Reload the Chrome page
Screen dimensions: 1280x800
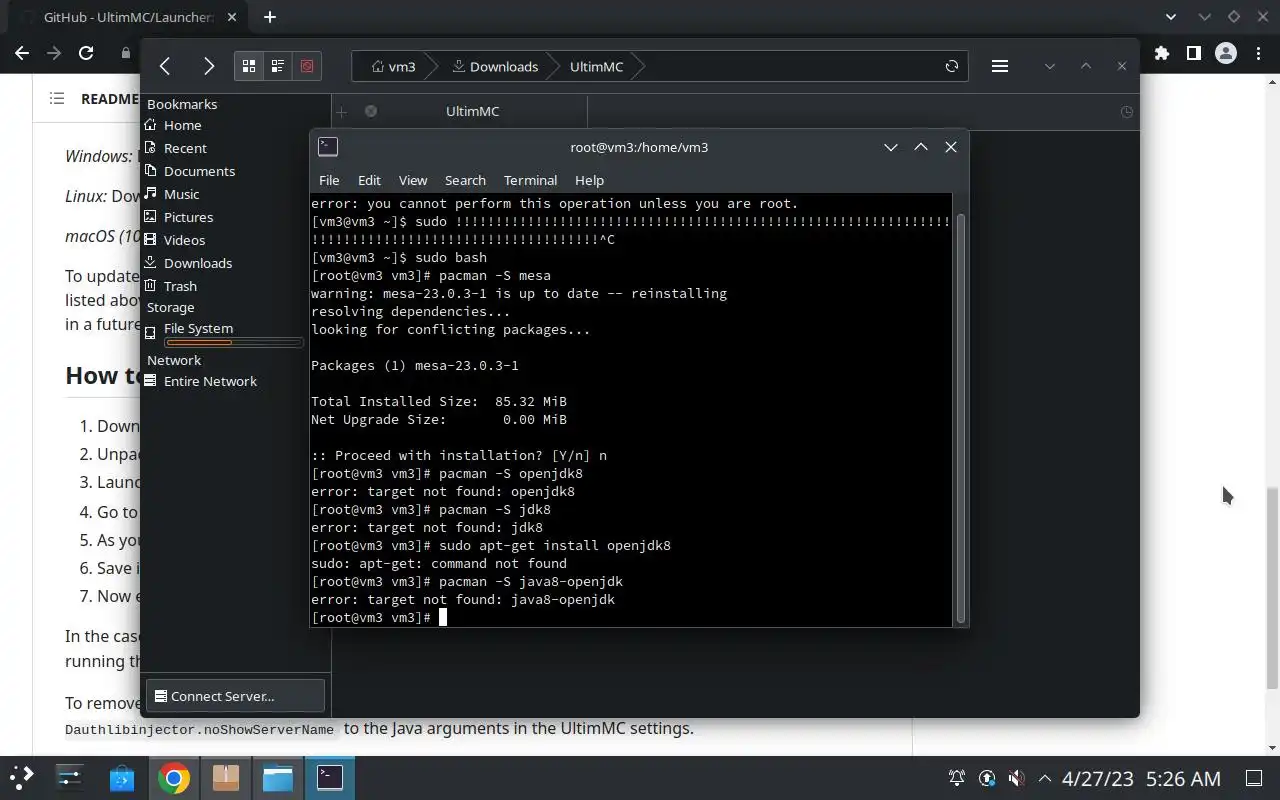point(86,53)
